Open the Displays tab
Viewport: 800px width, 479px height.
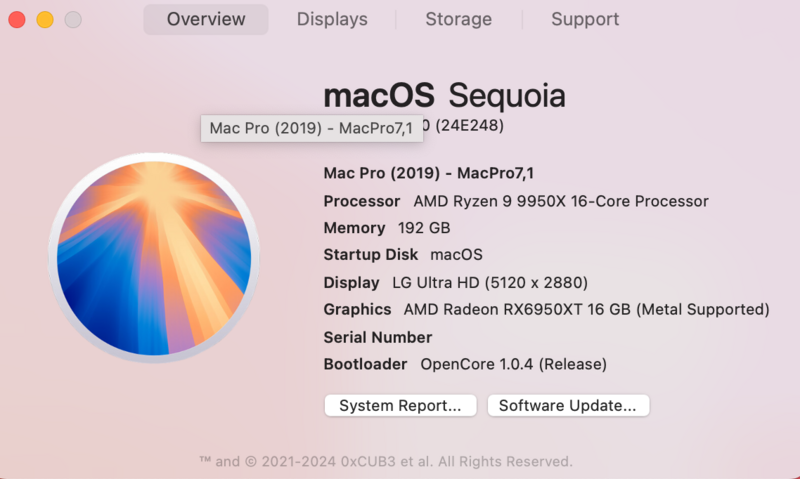coord(332,19)
